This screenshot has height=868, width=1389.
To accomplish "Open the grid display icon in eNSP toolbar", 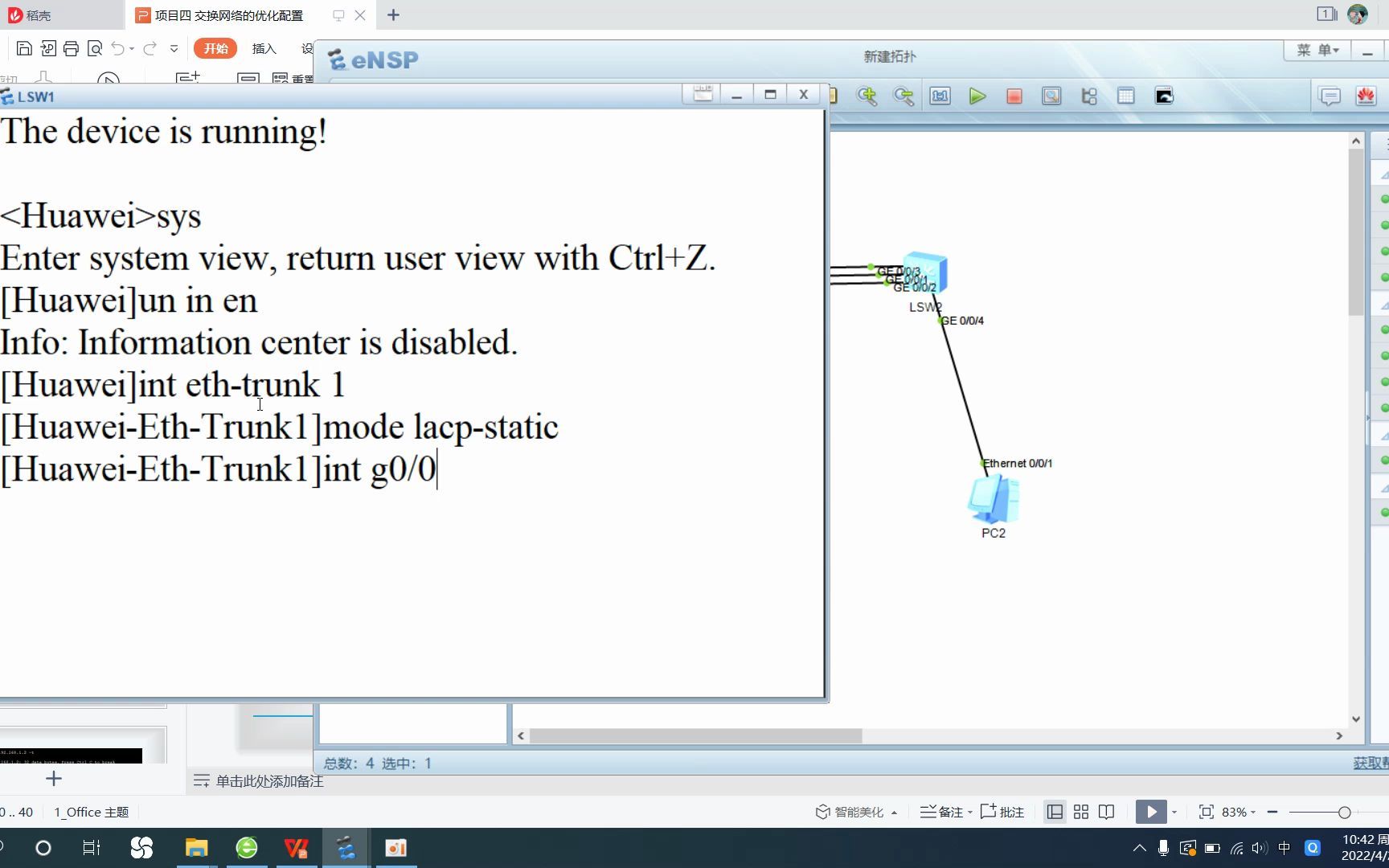I will click(1126, 96).
